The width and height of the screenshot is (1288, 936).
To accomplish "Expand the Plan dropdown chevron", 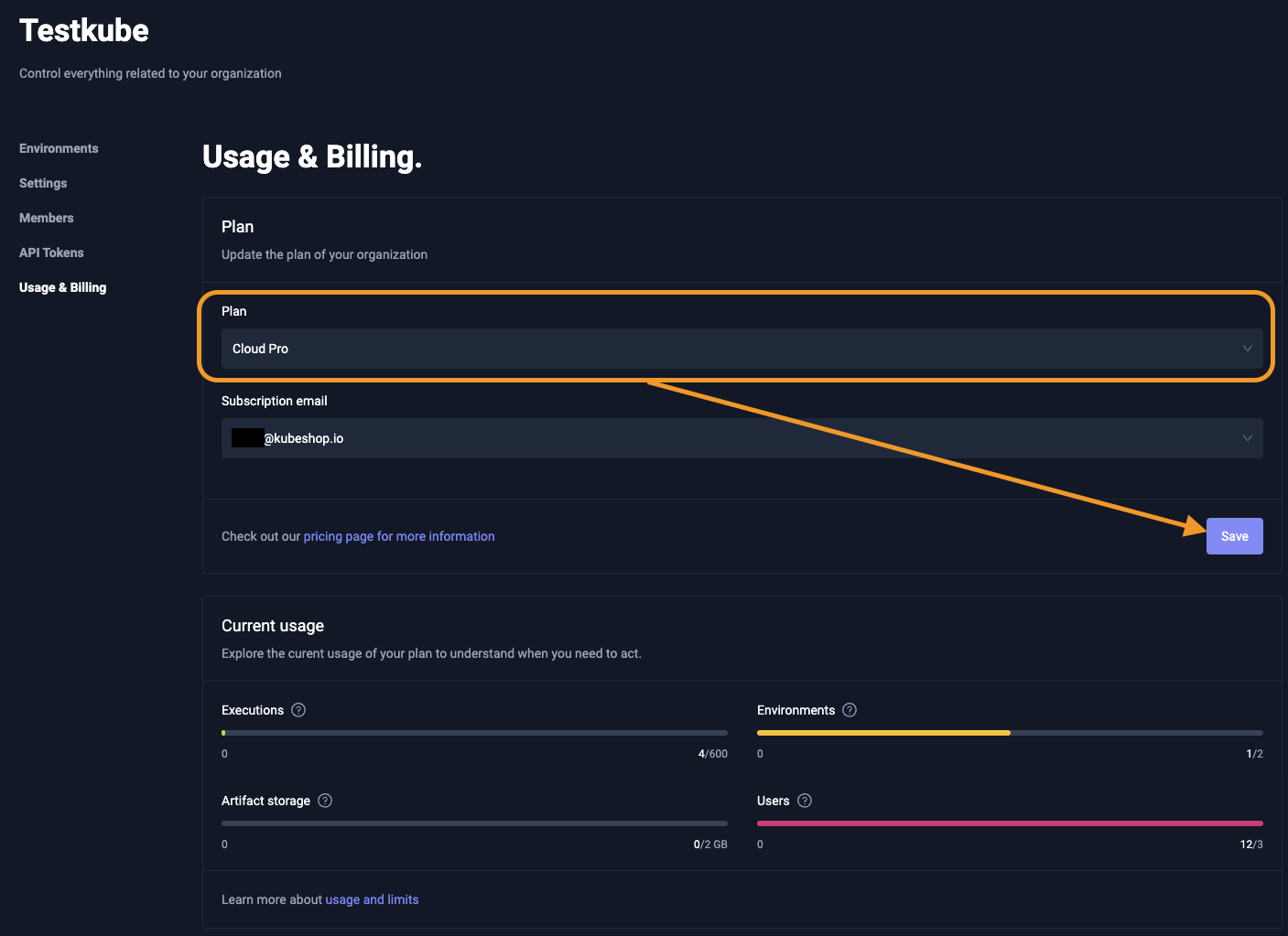I will click(x=1247, y=349).
